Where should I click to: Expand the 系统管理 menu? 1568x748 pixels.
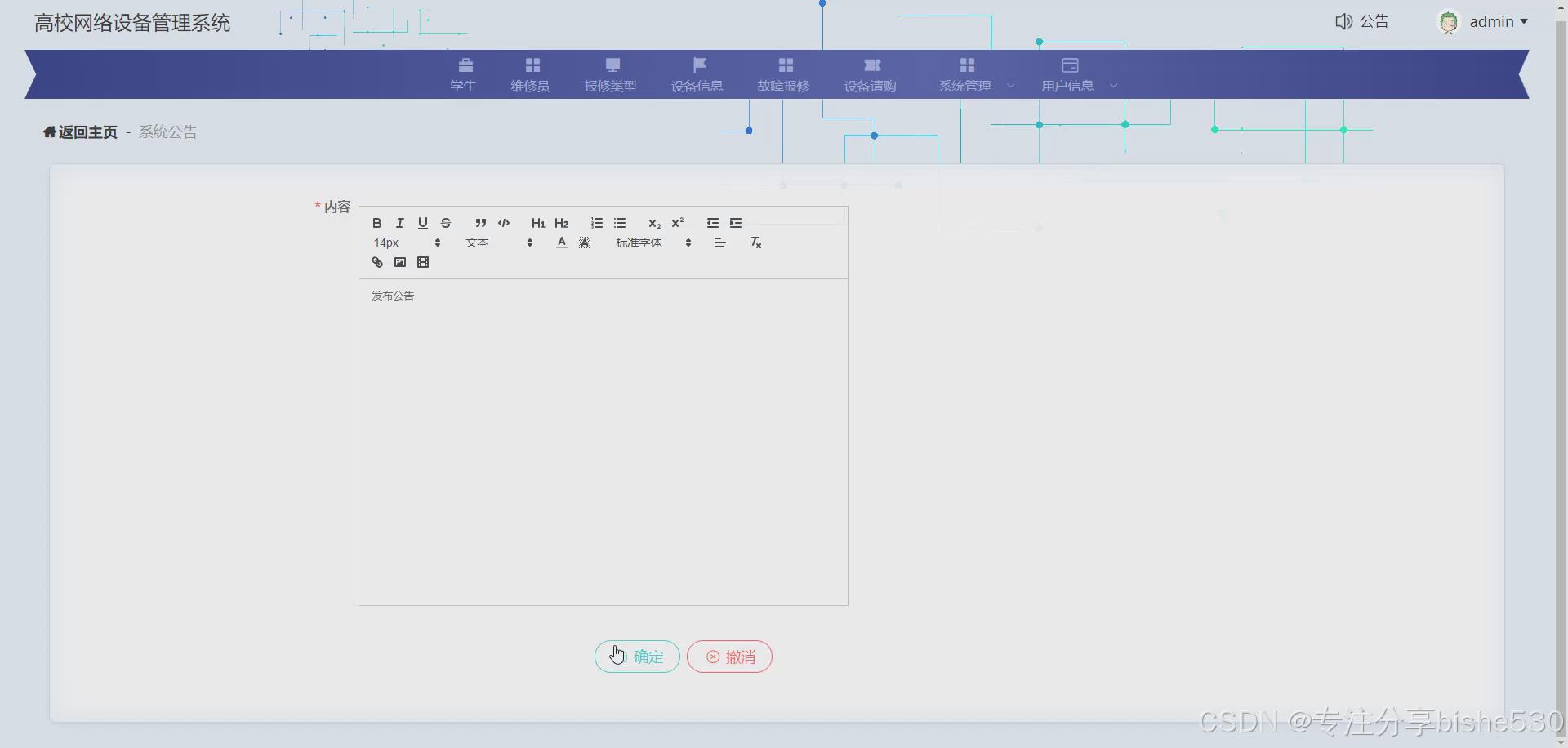(x=975, y=75)
